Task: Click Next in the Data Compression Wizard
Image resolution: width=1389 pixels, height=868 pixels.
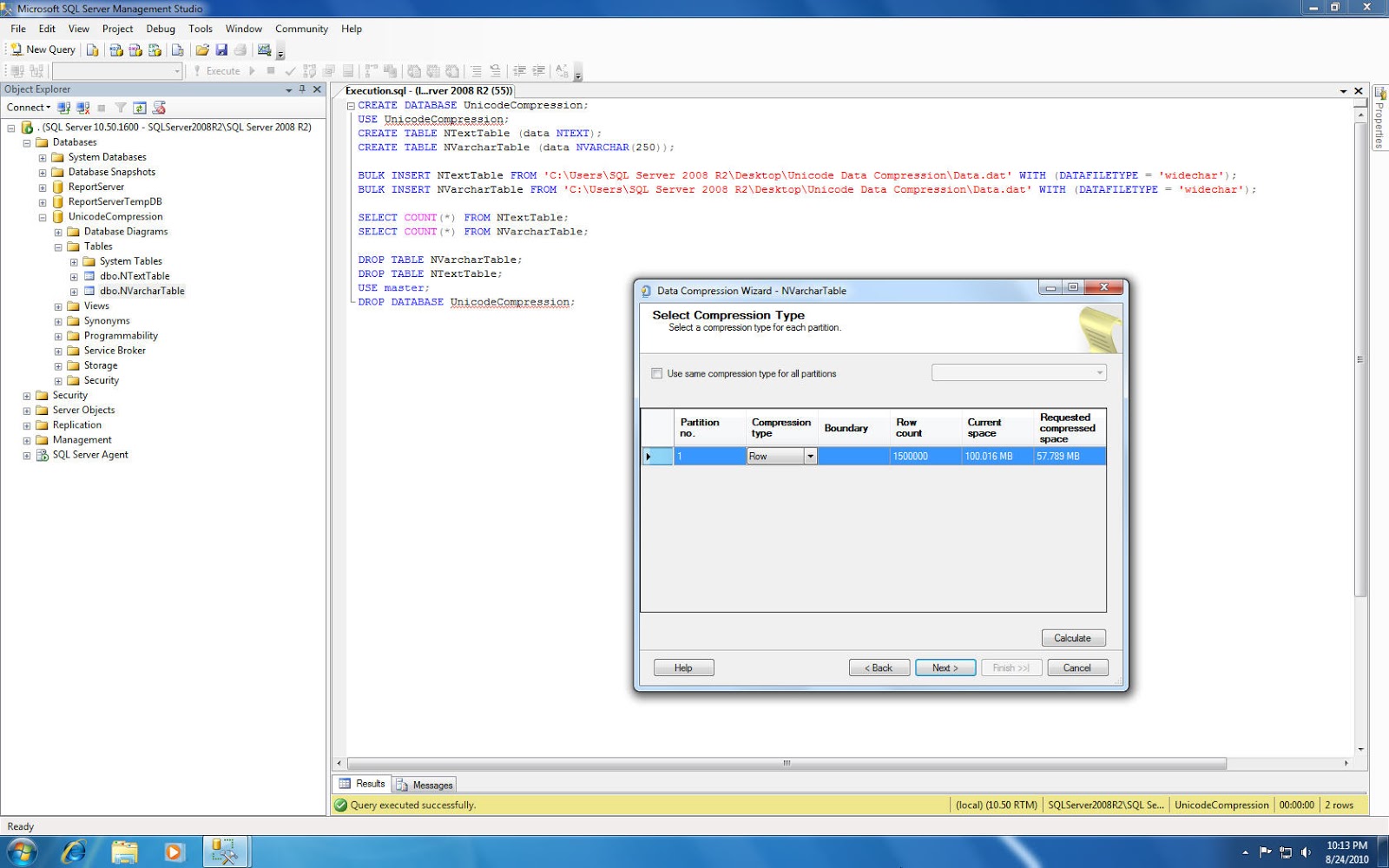Action: pyautogui.click(x=945, y=667)
